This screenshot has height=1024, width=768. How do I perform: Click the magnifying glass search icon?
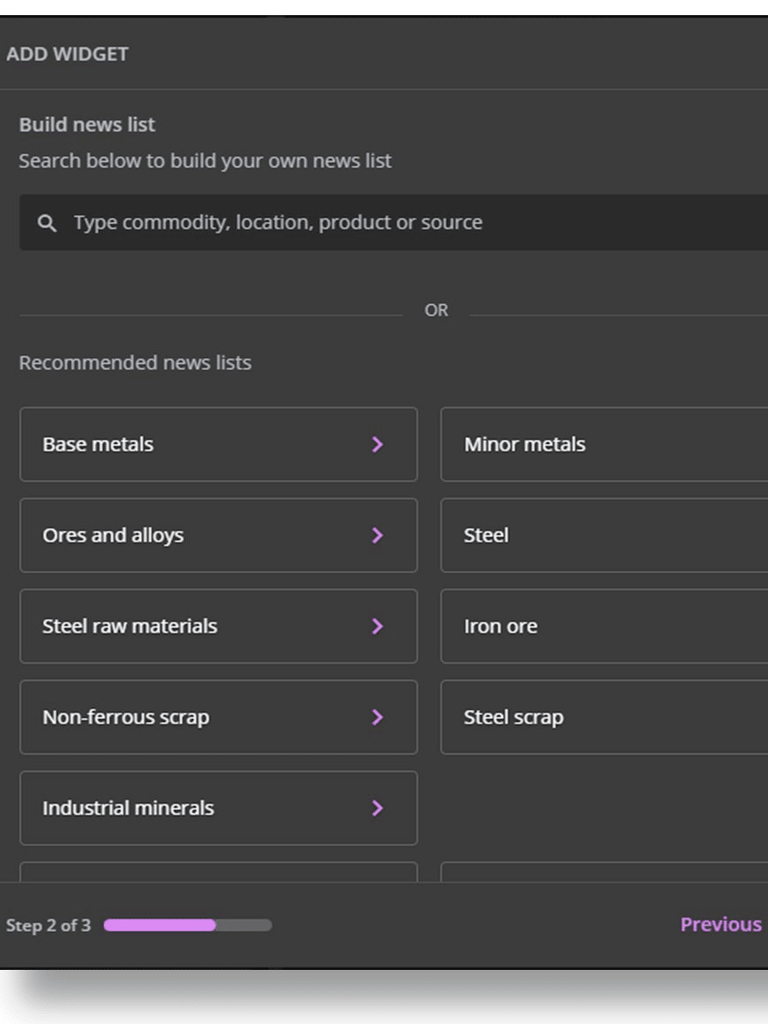pyautogui.click(x=46, y=223)
